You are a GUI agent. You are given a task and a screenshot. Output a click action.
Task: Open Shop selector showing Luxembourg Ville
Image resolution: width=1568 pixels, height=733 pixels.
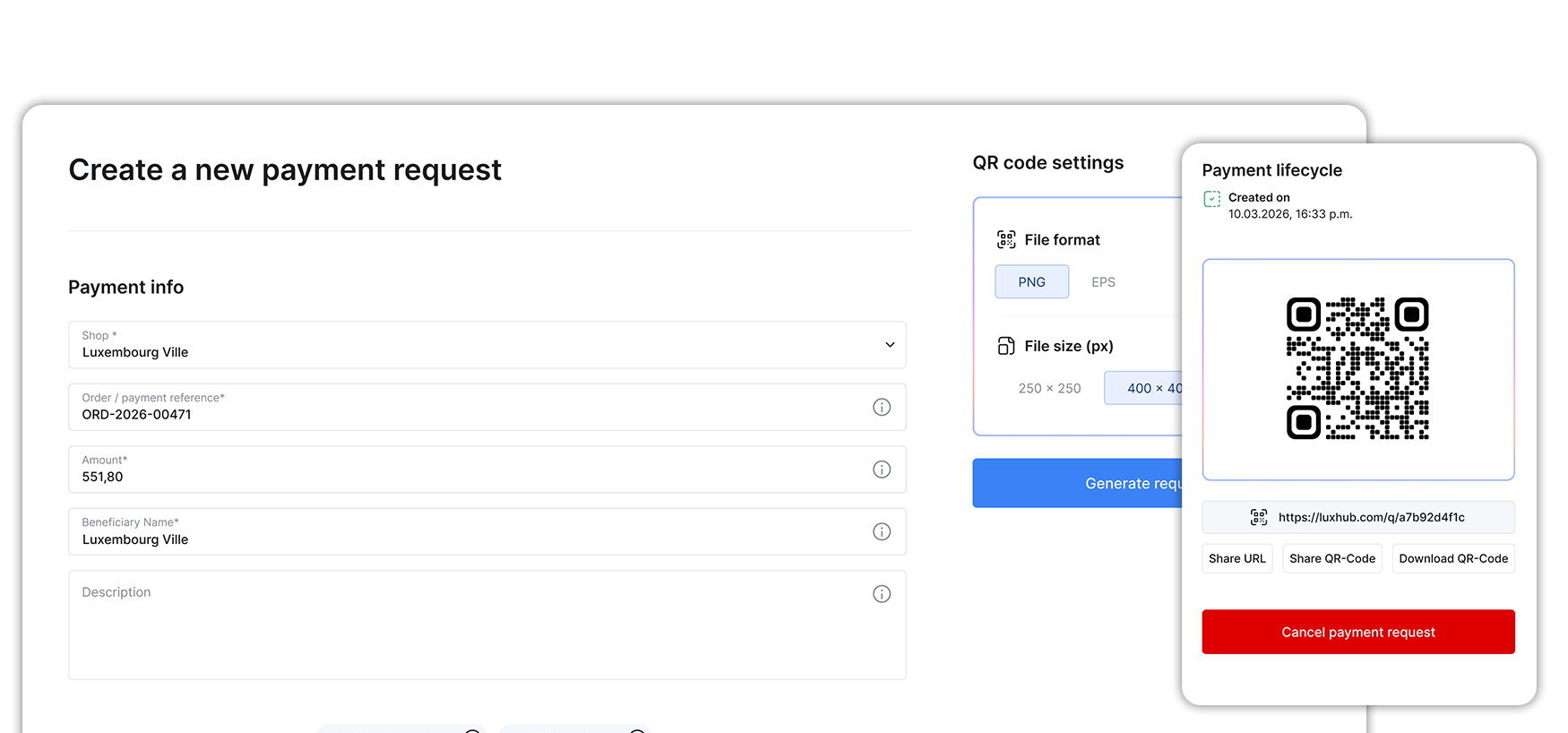click(487, 345)
